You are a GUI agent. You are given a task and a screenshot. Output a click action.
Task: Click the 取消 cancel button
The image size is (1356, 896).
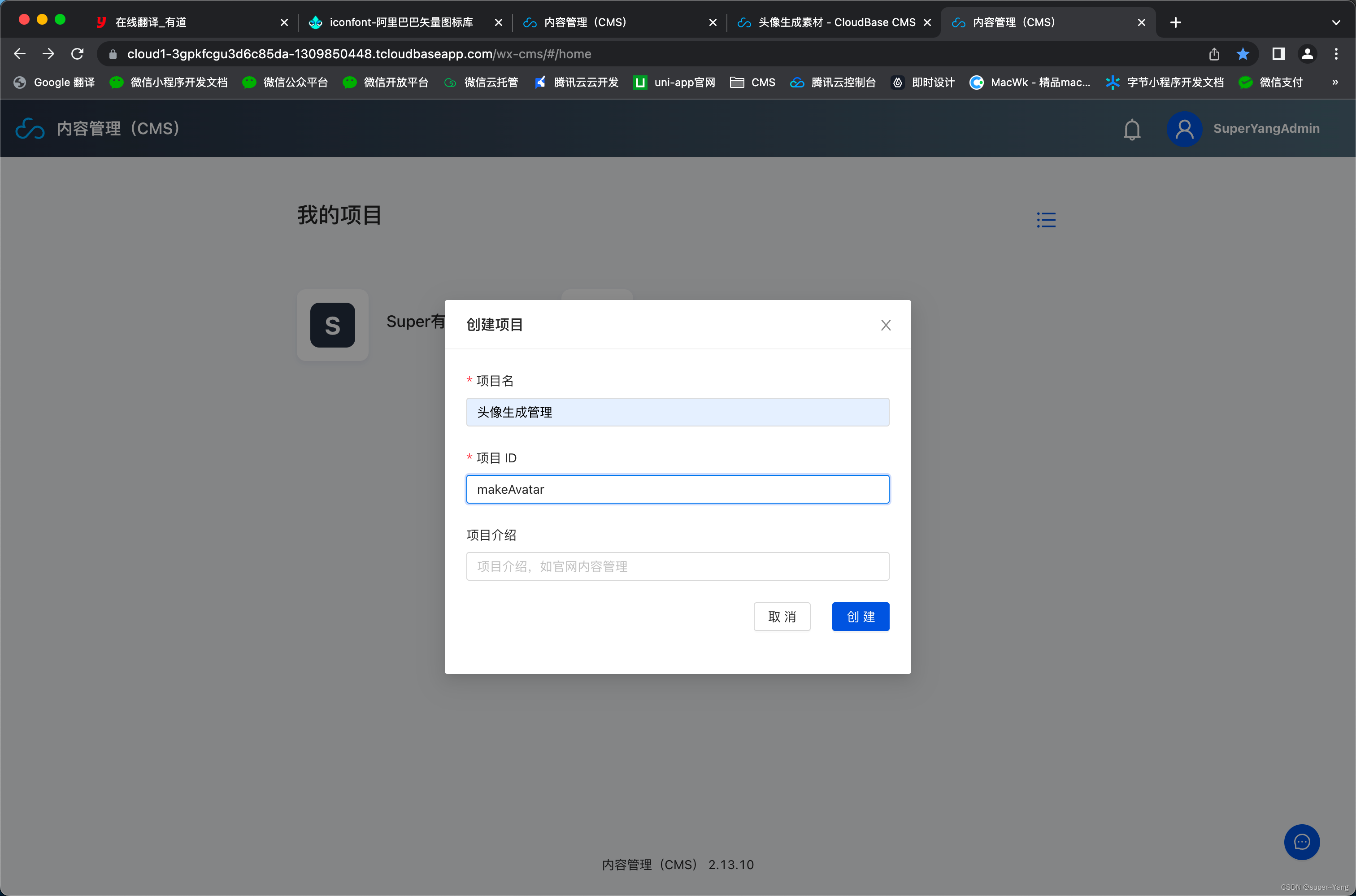782,617
